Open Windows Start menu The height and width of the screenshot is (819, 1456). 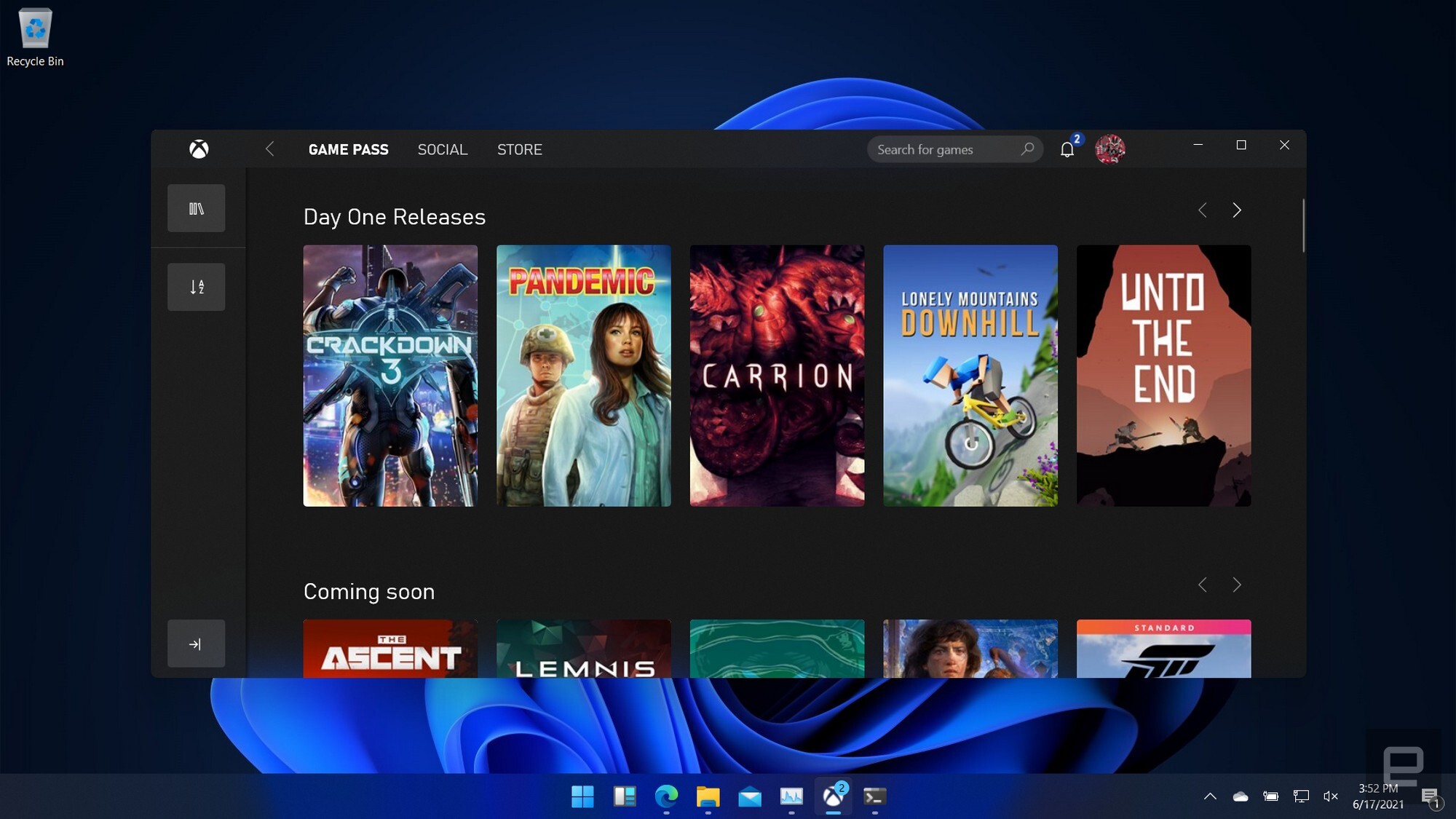click(582, 796)
